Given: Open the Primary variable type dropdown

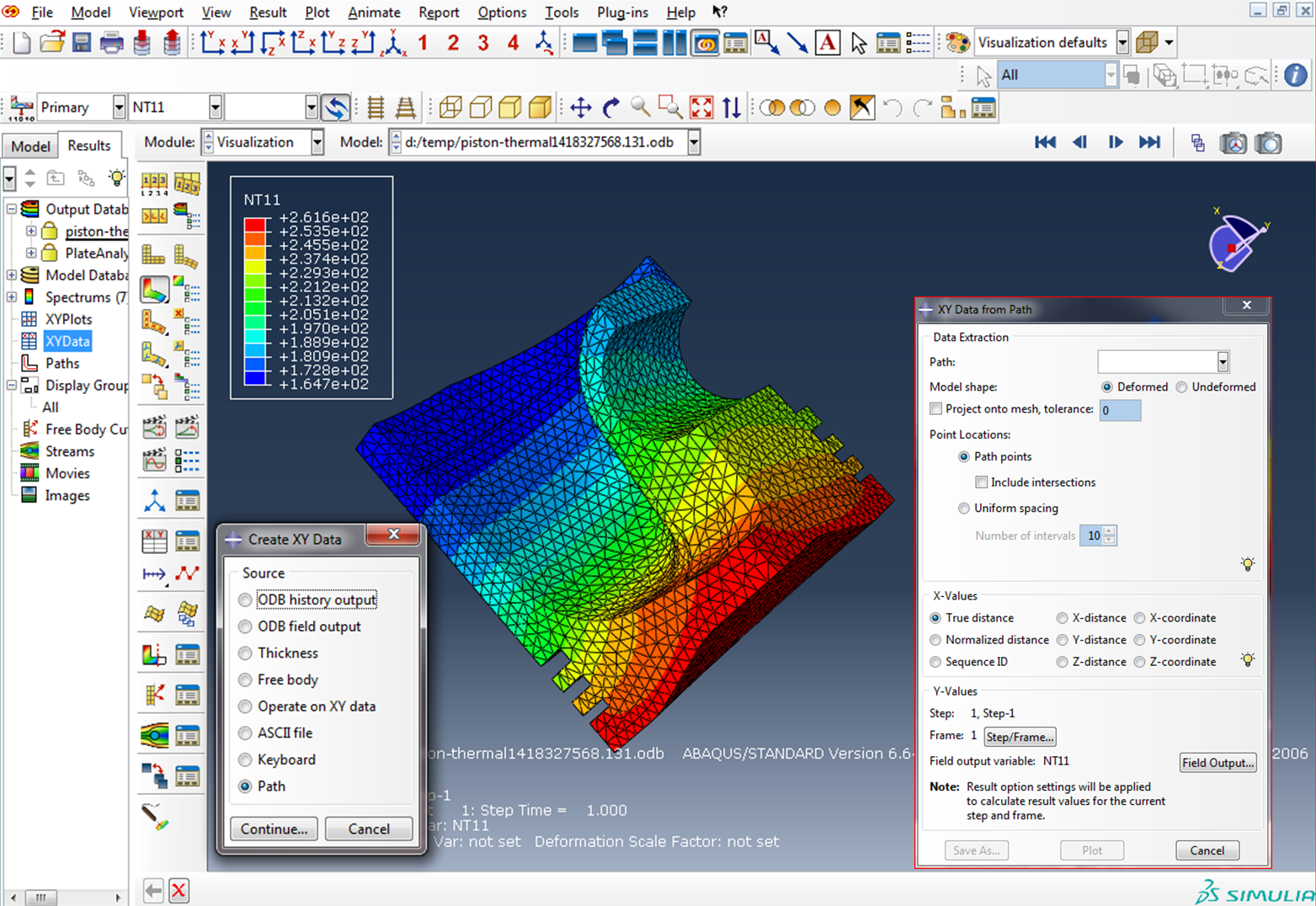Looking at the screenshot, I should coord(119,108).
